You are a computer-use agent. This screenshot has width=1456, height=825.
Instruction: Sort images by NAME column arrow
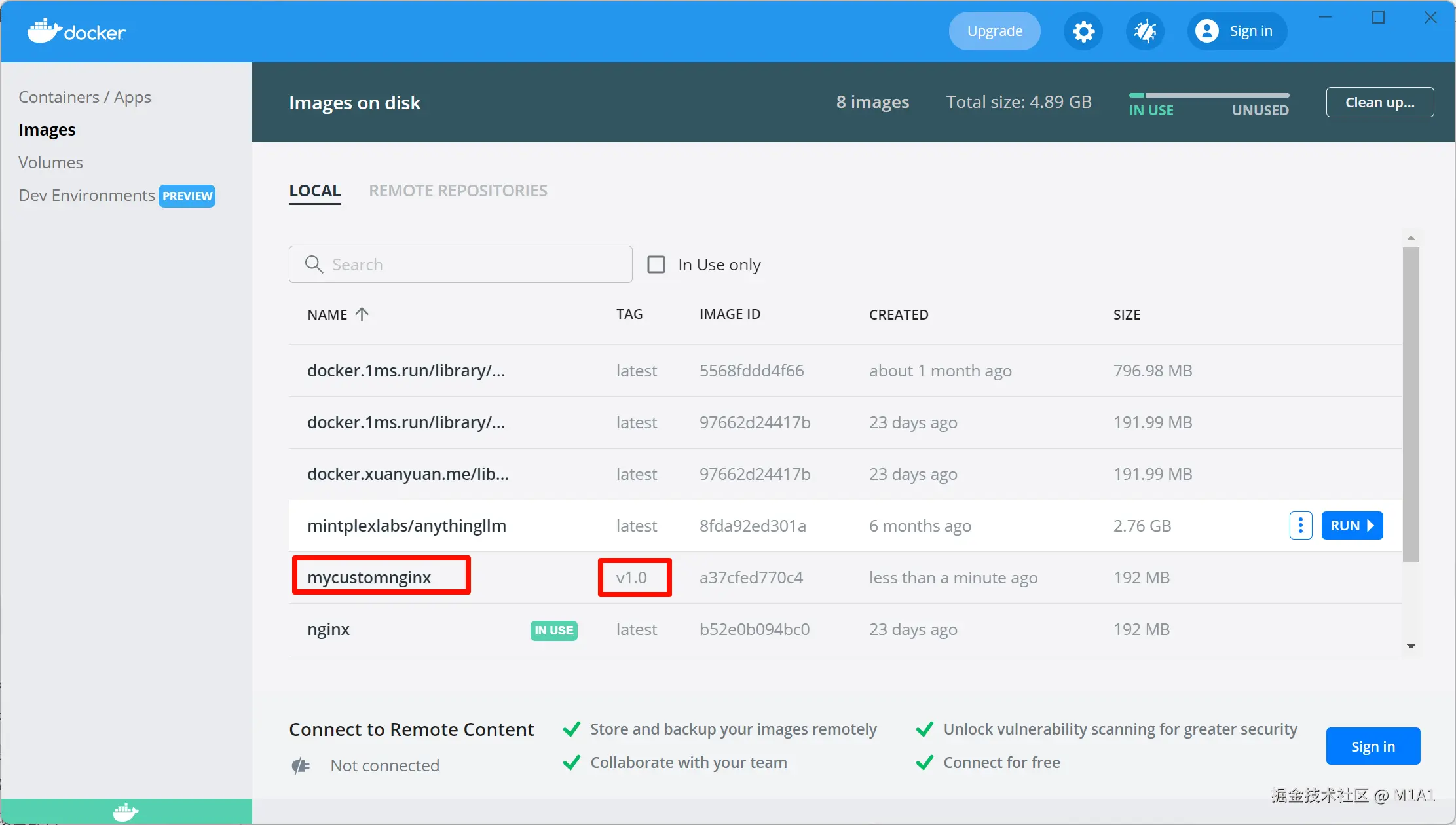point(362,314)
